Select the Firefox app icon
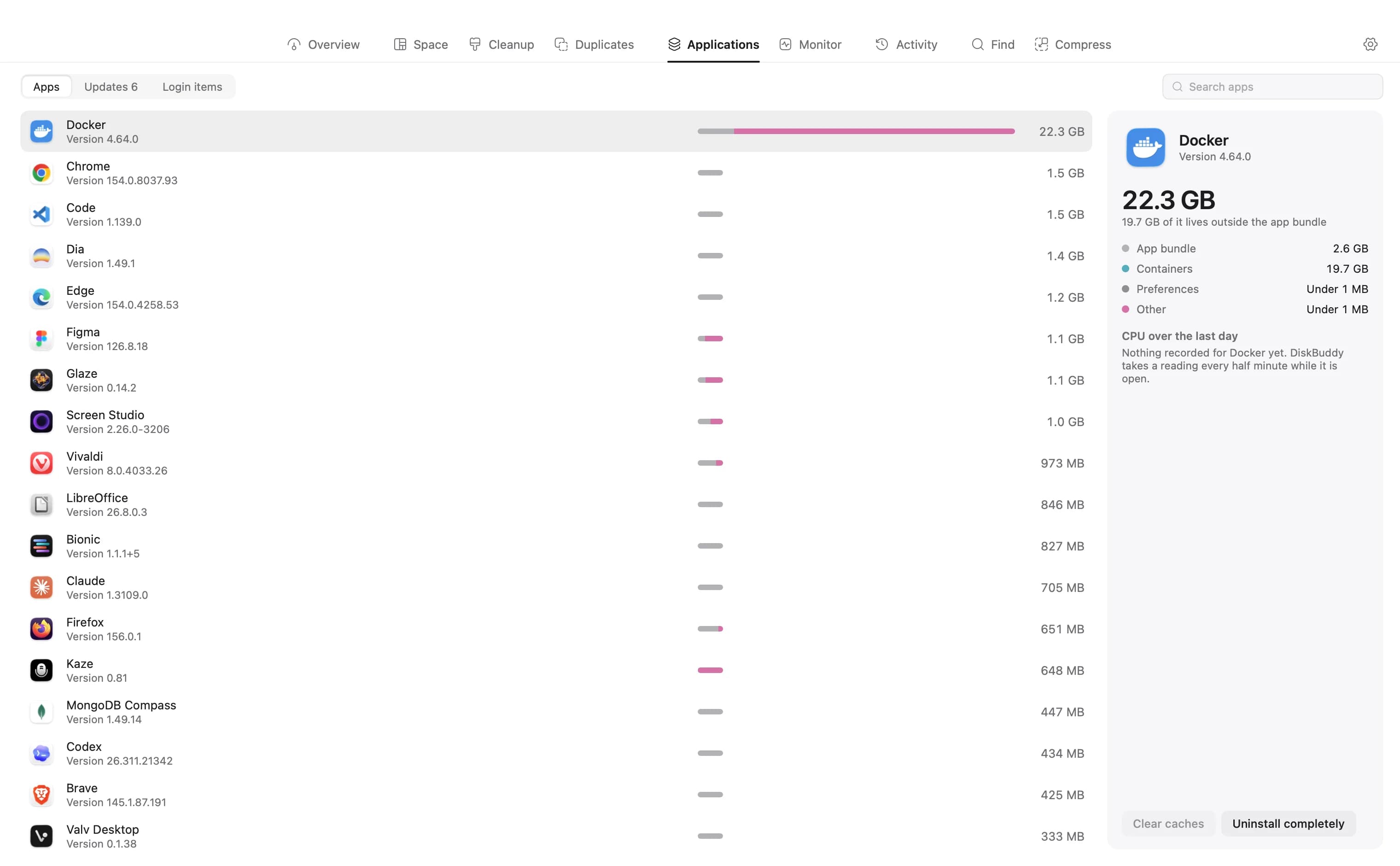The width and height of the screenshot is (1400, 866). [41, 628]
